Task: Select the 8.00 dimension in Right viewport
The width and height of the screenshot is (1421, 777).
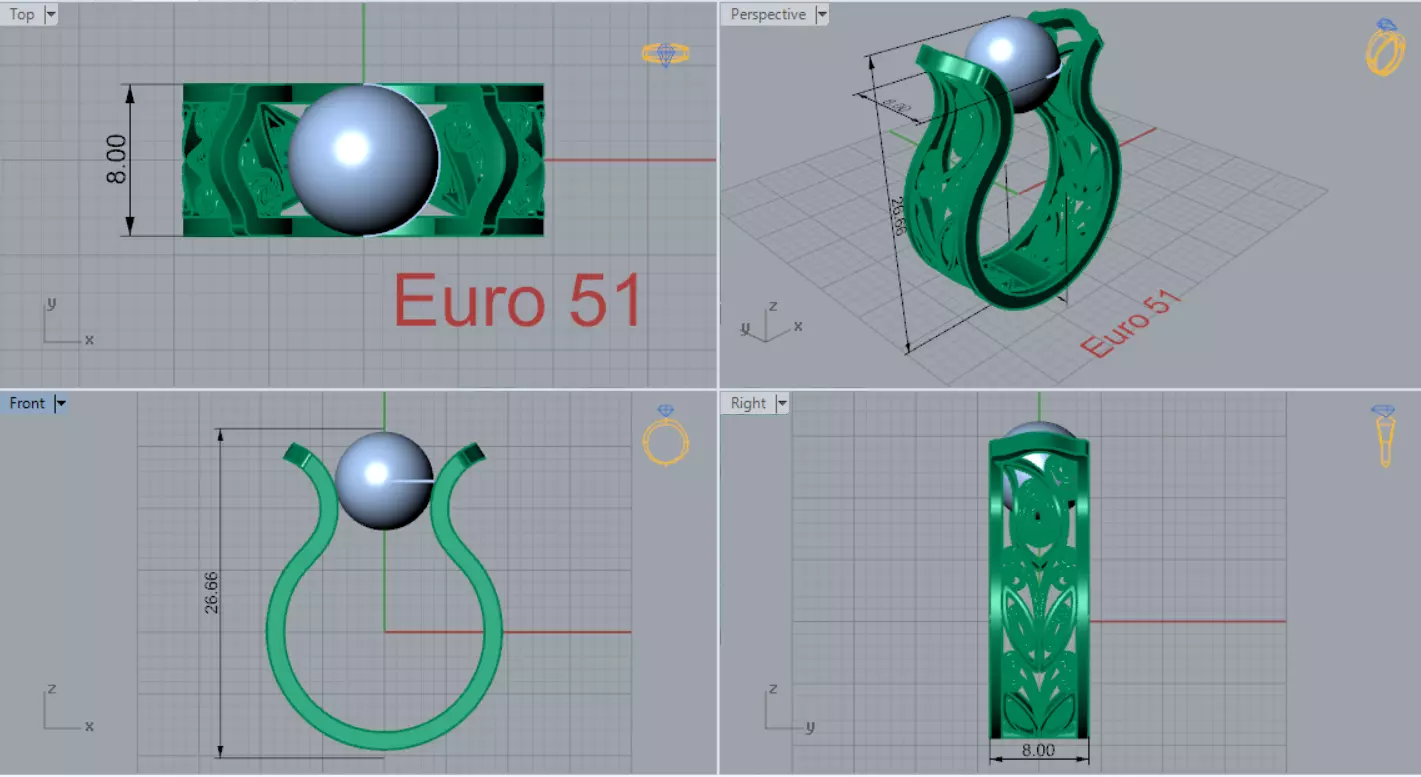Action: point(1039,750)
